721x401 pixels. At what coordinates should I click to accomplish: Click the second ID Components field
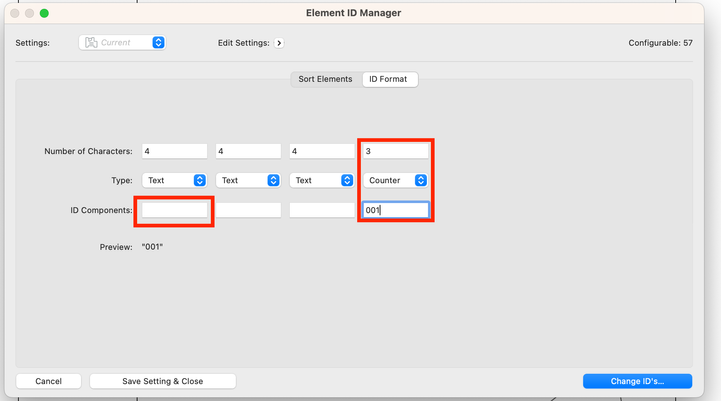pos(248,210)
